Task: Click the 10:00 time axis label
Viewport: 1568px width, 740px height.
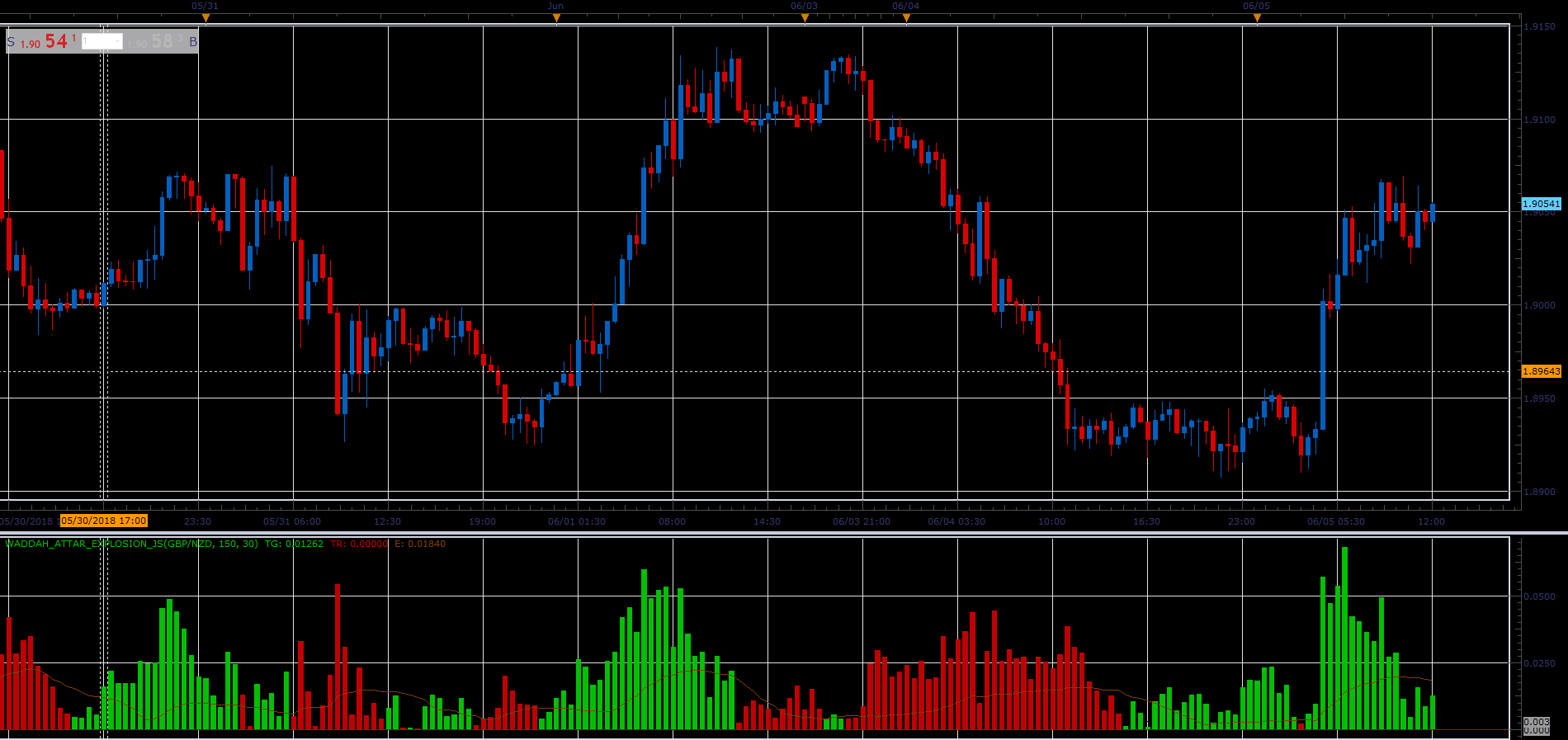Action: 1051,521
